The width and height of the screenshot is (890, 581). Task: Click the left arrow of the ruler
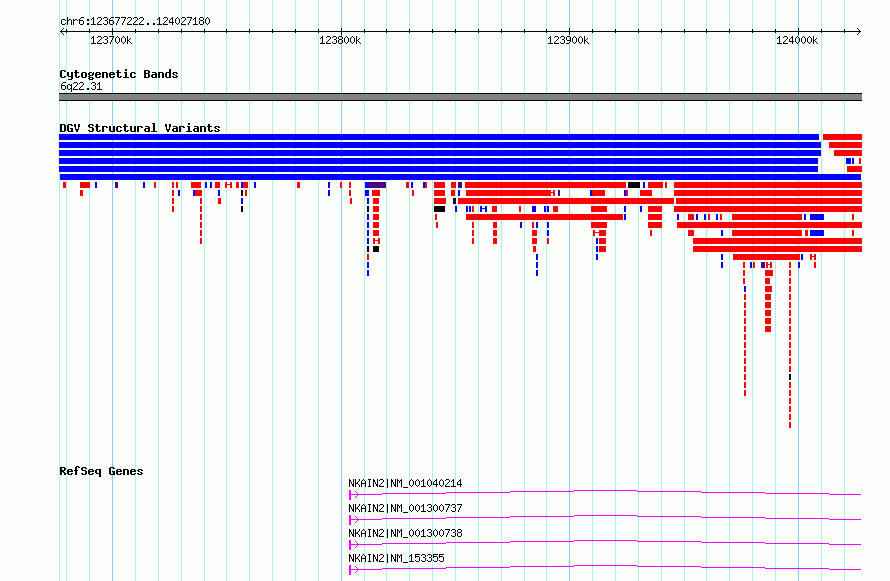[62, 32]
